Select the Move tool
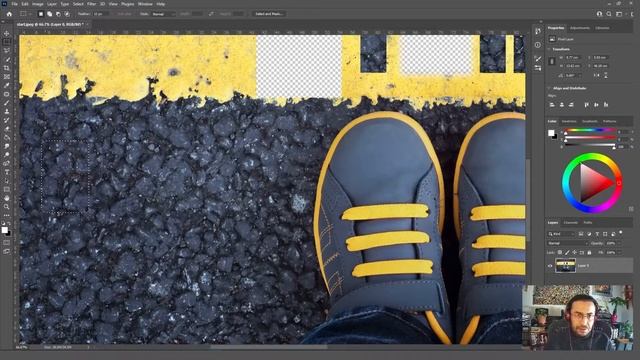The image size is (640, 360). coord(7,33)
